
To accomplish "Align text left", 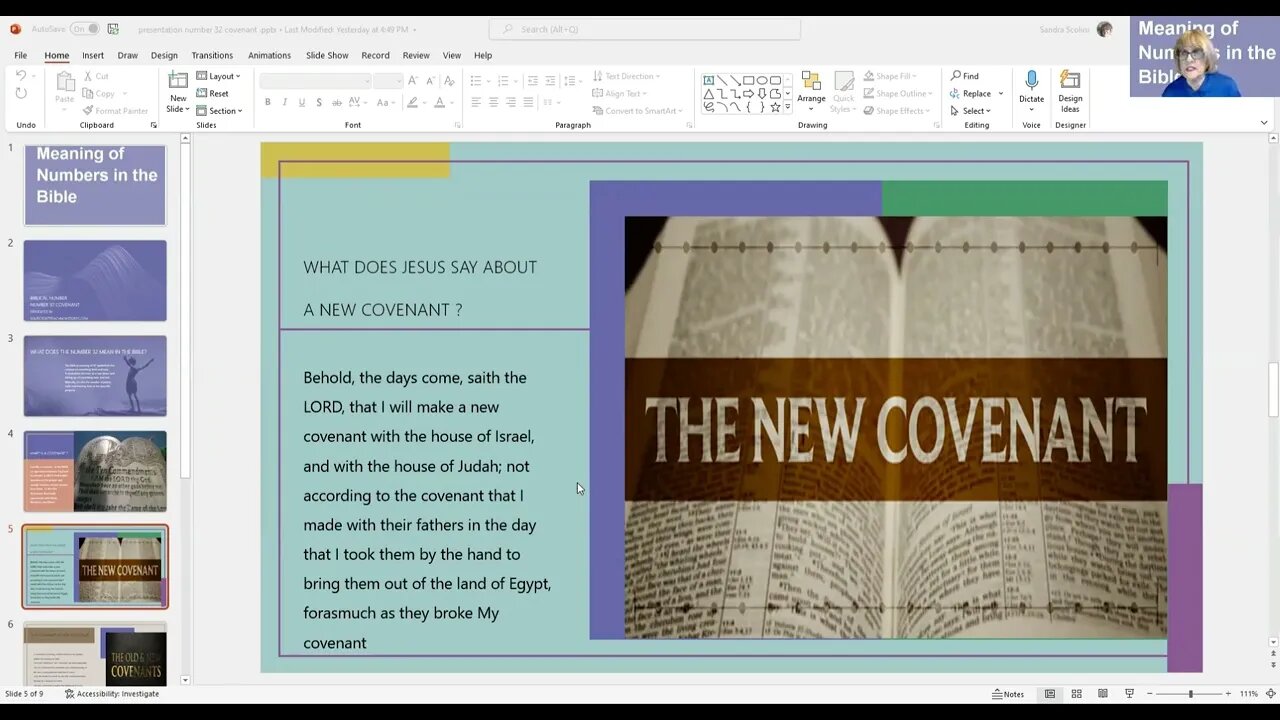I will point(476,102).
